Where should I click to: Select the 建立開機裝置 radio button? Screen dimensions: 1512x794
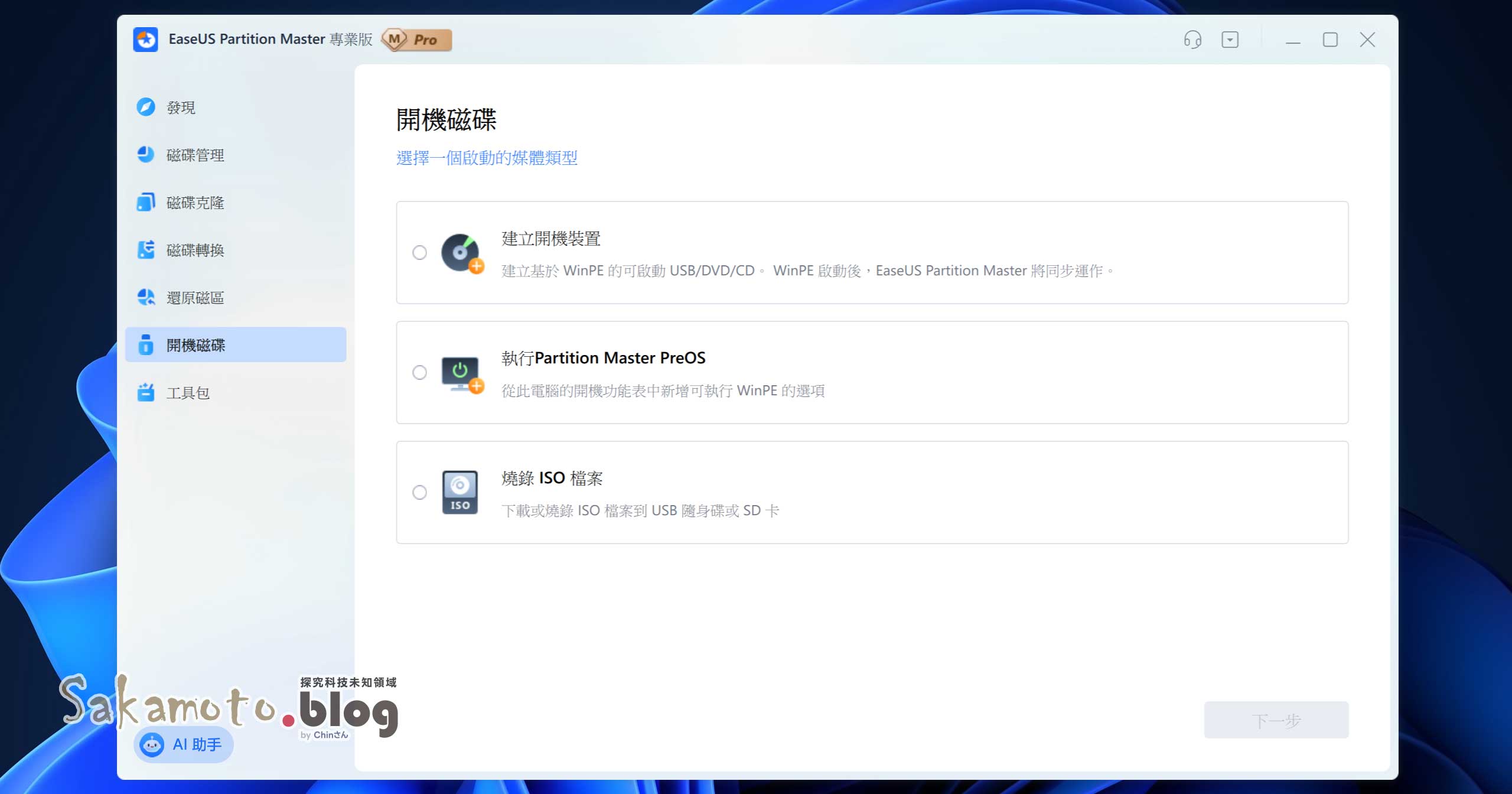419,253
